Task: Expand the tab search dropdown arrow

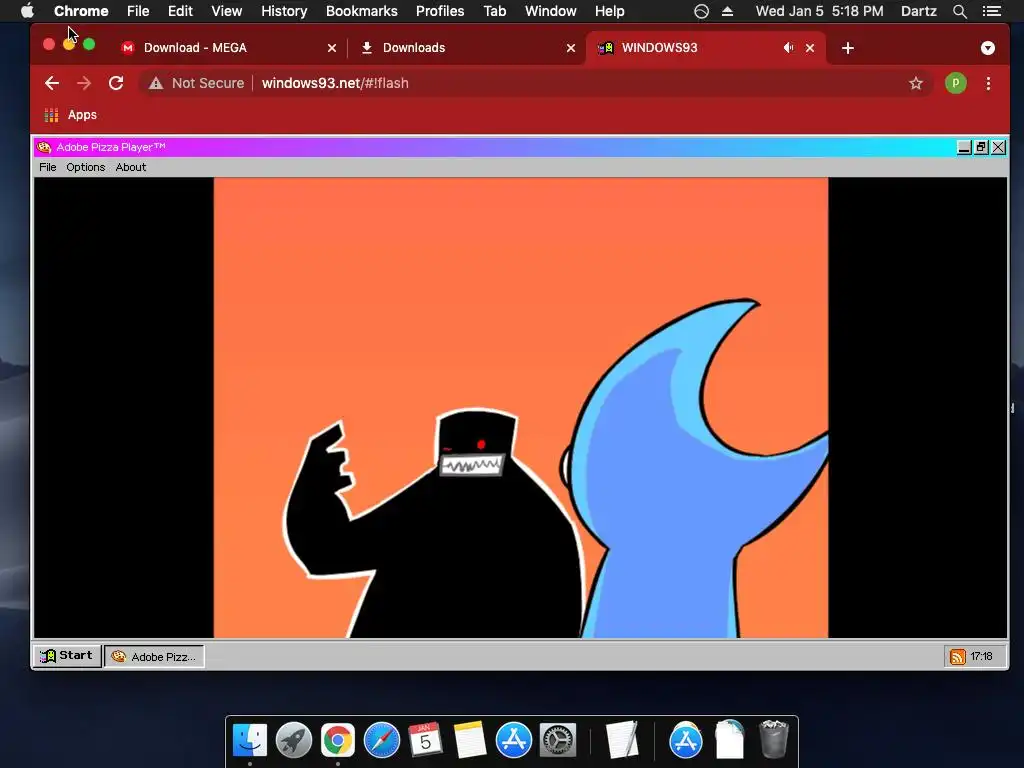Action: click(x=987, y=48)
